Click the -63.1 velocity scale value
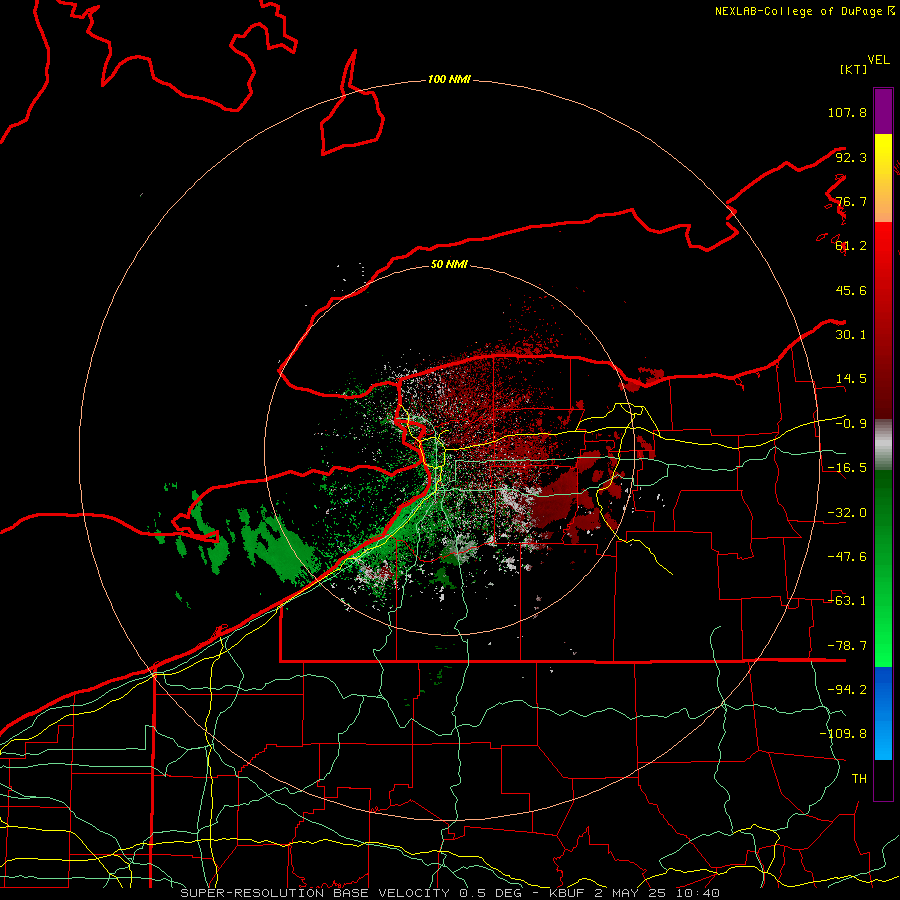Screen dimensions: 900x900 [x=847, y=601]
